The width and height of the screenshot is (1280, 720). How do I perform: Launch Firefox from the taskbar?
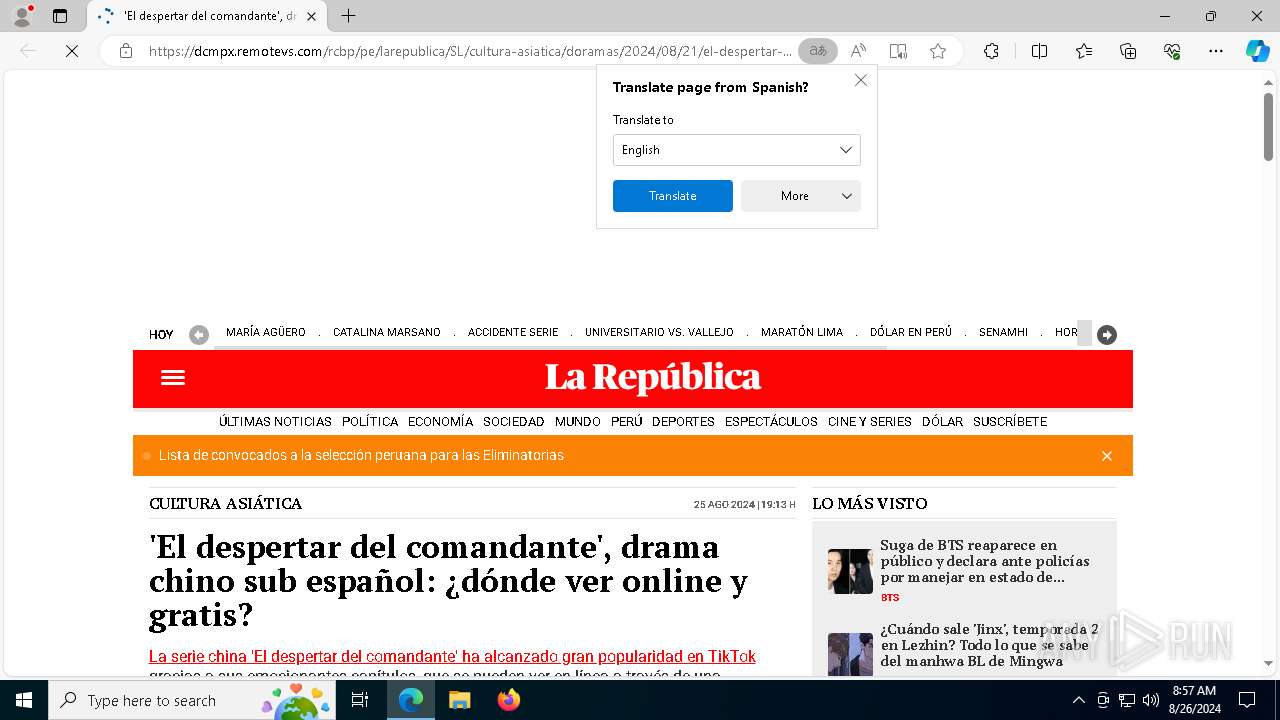click(x=509, y=700)
